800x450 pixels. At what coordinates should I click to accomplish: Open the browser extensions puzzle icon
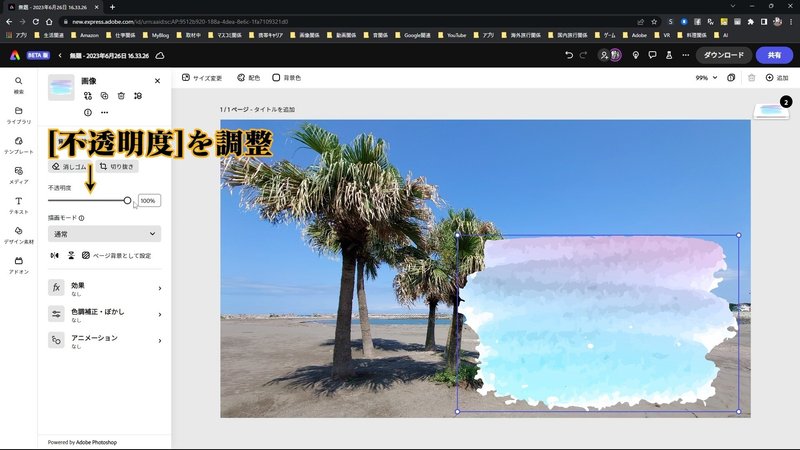[751, 21]
